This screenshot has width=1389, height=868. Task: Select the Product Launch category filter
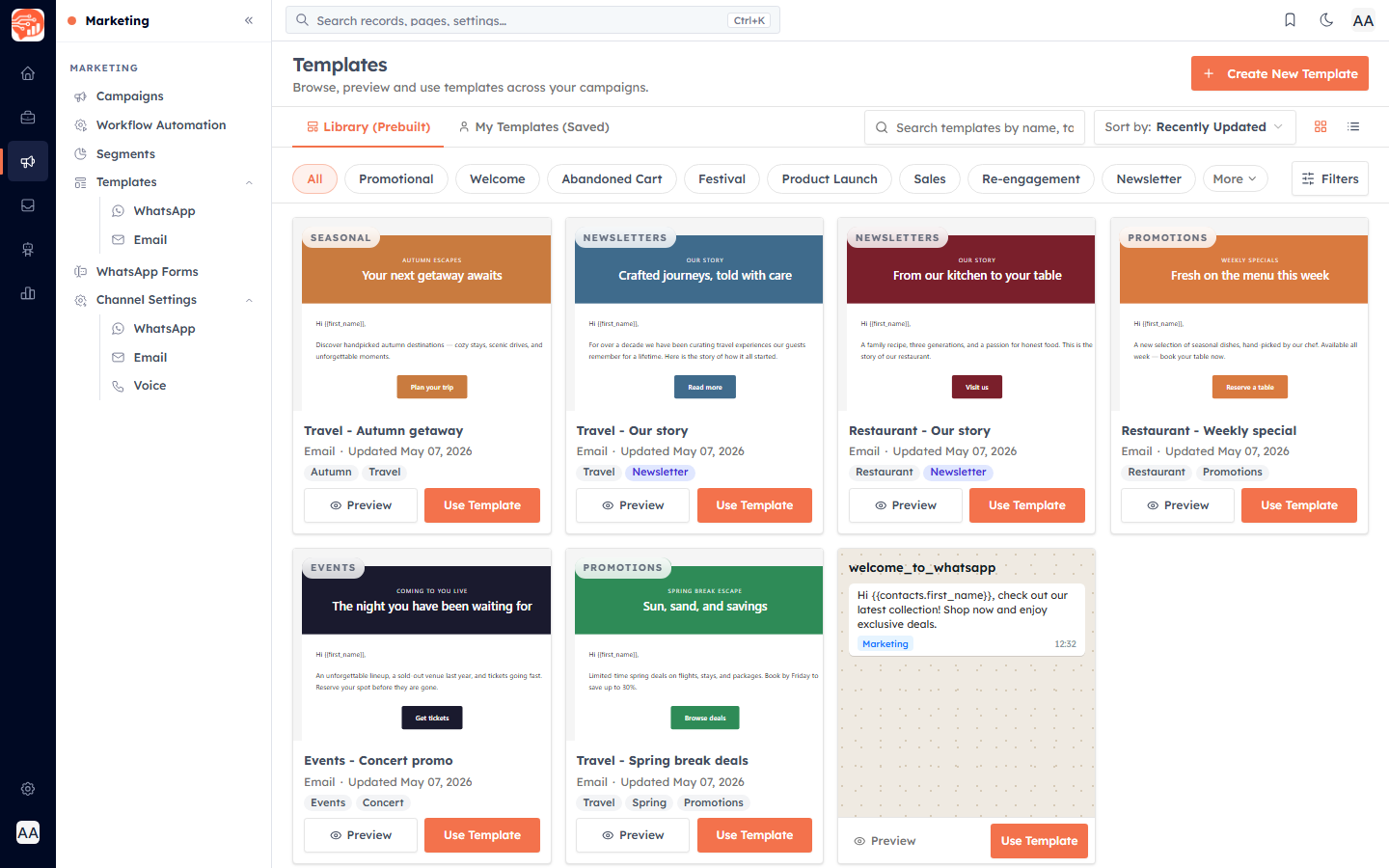tap(830, 178)
